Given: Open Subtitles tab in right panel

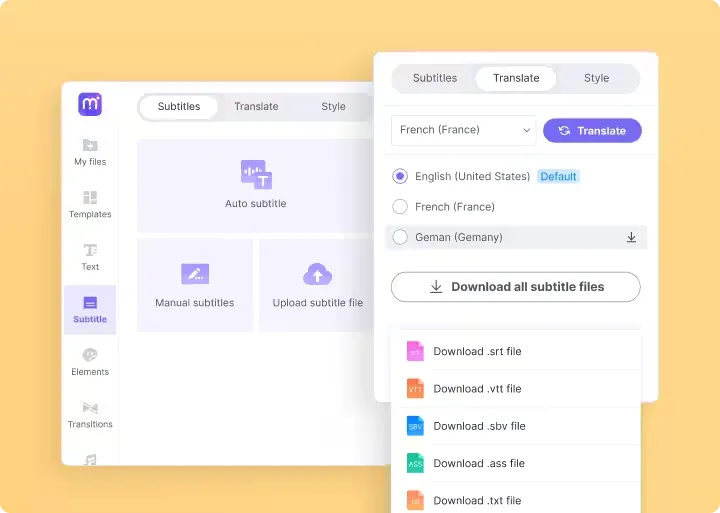Looking at the screenshot, I should coord(435,78).
